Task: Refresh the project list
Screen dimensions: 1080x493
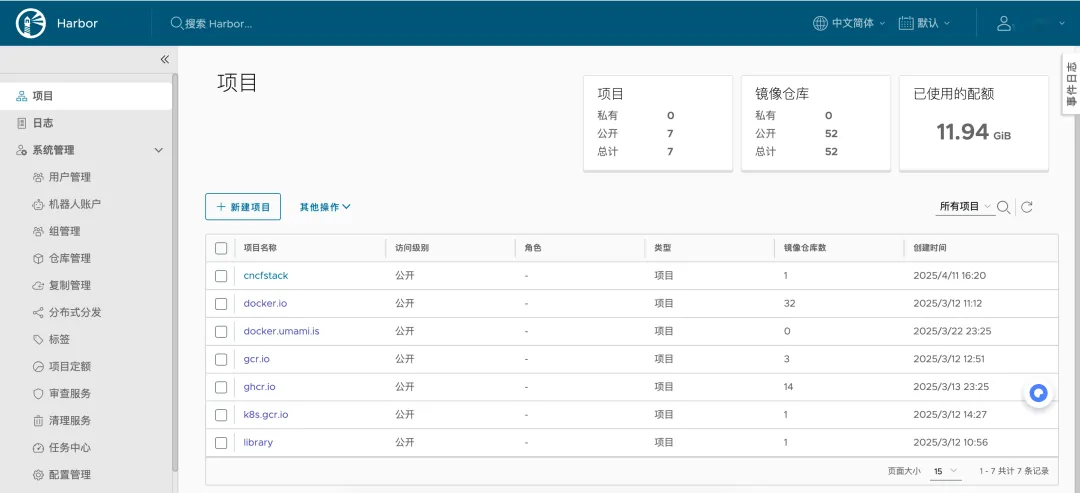Action: [x=1027, y=207]
